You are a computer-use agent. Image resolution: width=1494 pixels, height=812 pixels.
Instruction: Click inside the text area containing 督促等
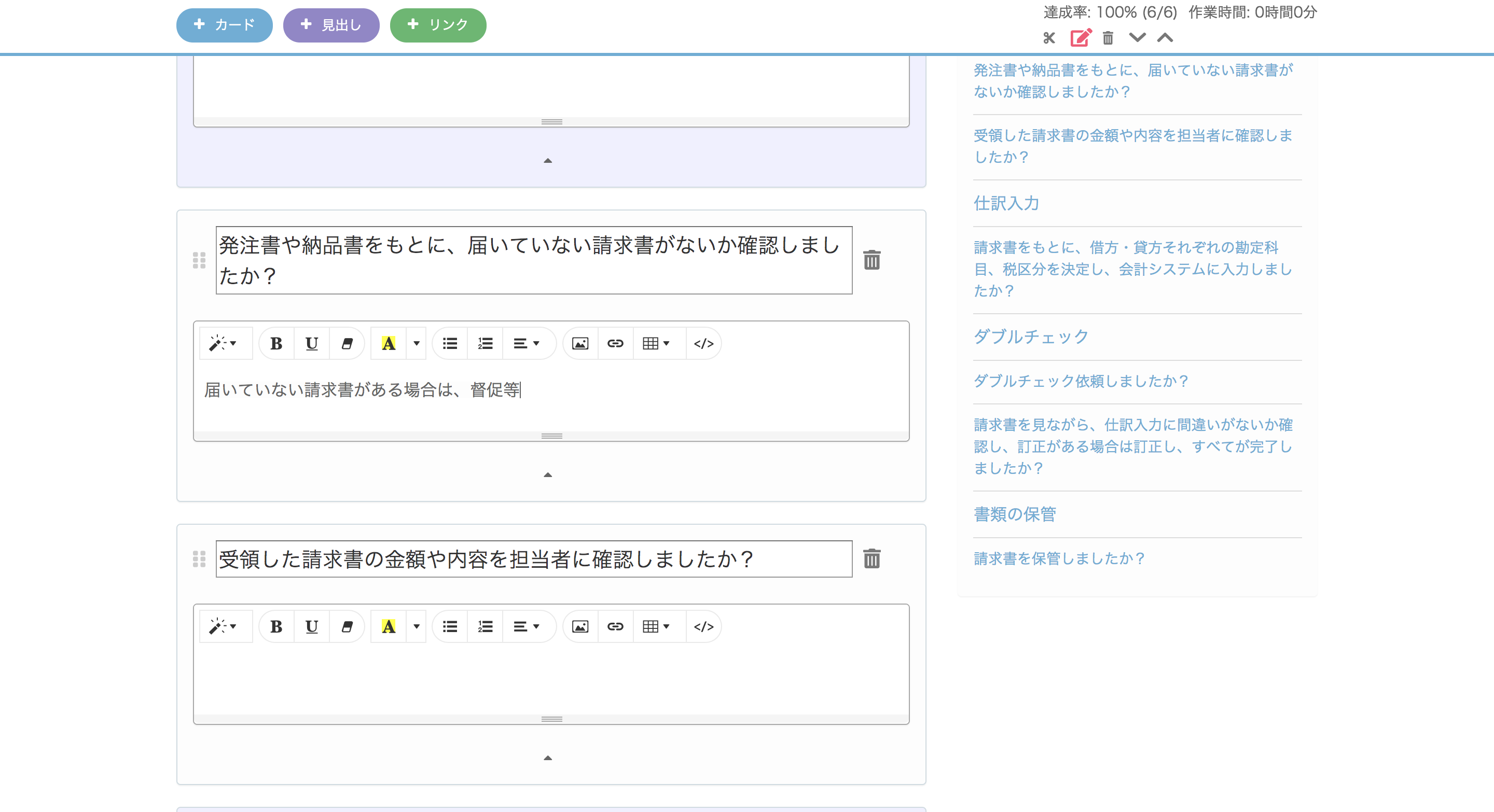(551, 399)
